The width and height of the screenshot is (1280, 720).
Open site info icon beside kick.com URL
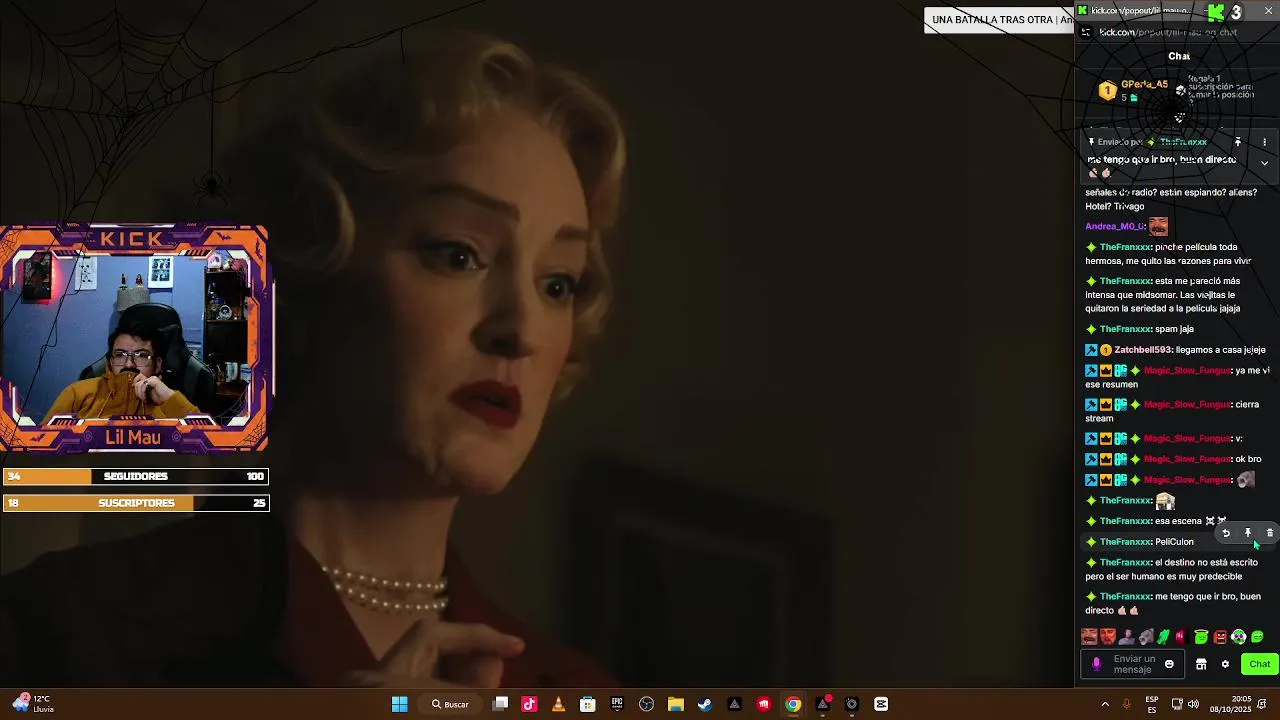pyautogui.click(x=1086, y=32)
